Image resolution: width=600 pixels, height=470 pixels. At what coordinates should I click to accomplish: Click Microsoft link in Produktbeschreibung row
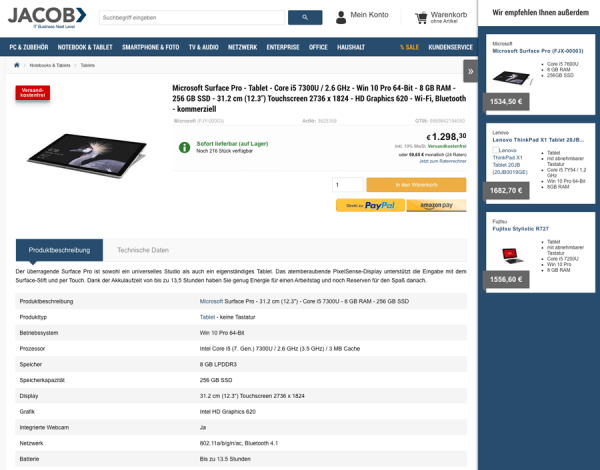(x=211, y=301)
